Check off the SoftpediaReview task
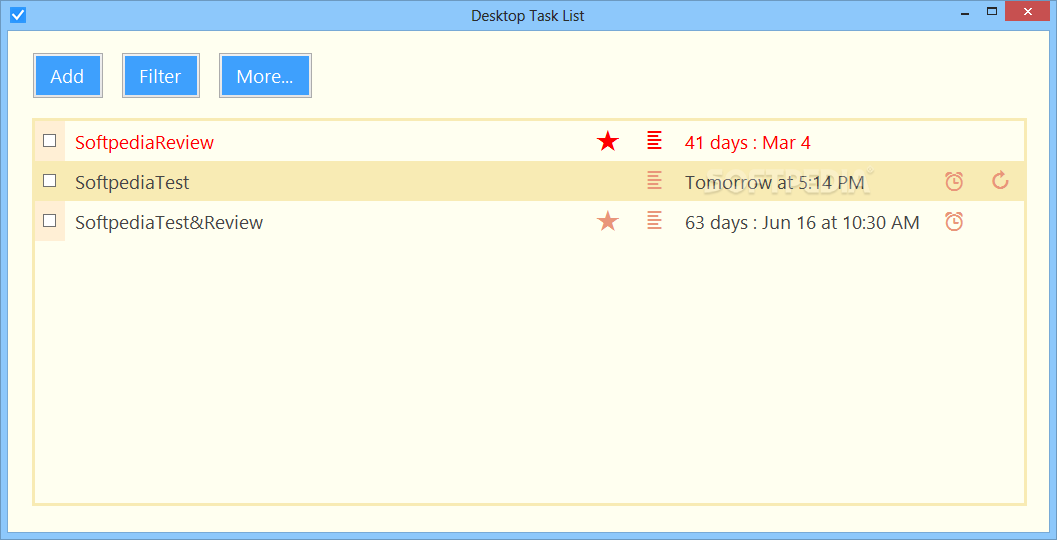Screen dimensions: 1057x540 [x=49, y=141]
